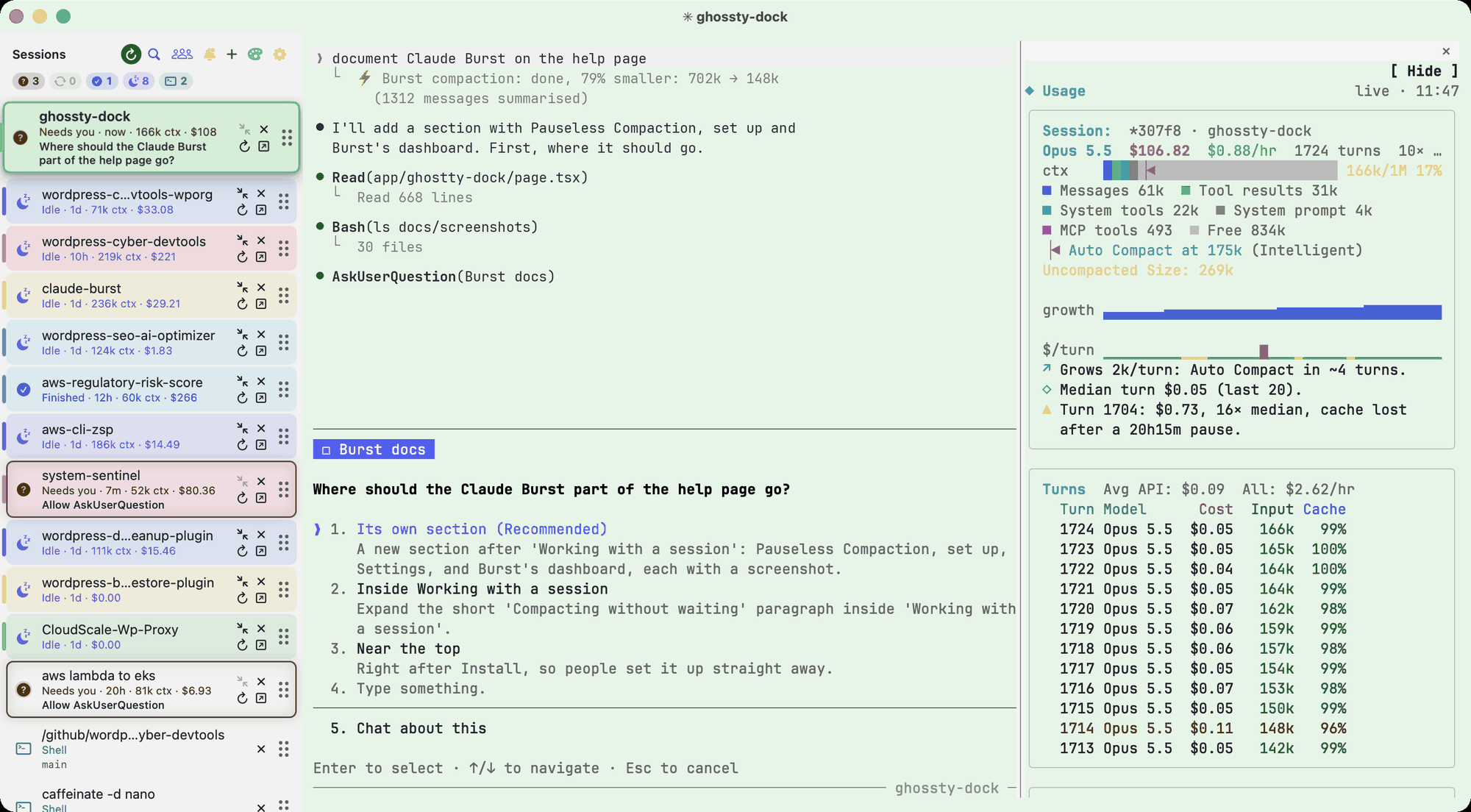Filter sessions by running badge 0

click(65, 81)
